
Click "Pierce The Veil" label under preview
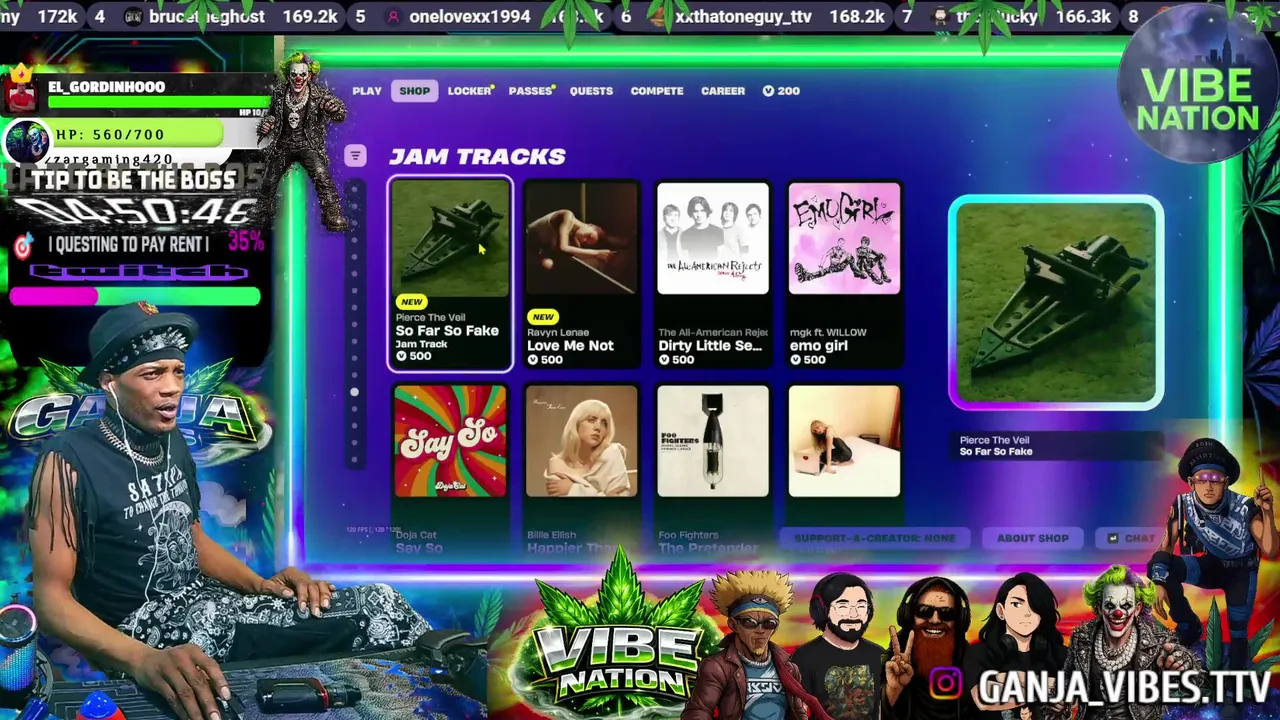tap(994, 440)
